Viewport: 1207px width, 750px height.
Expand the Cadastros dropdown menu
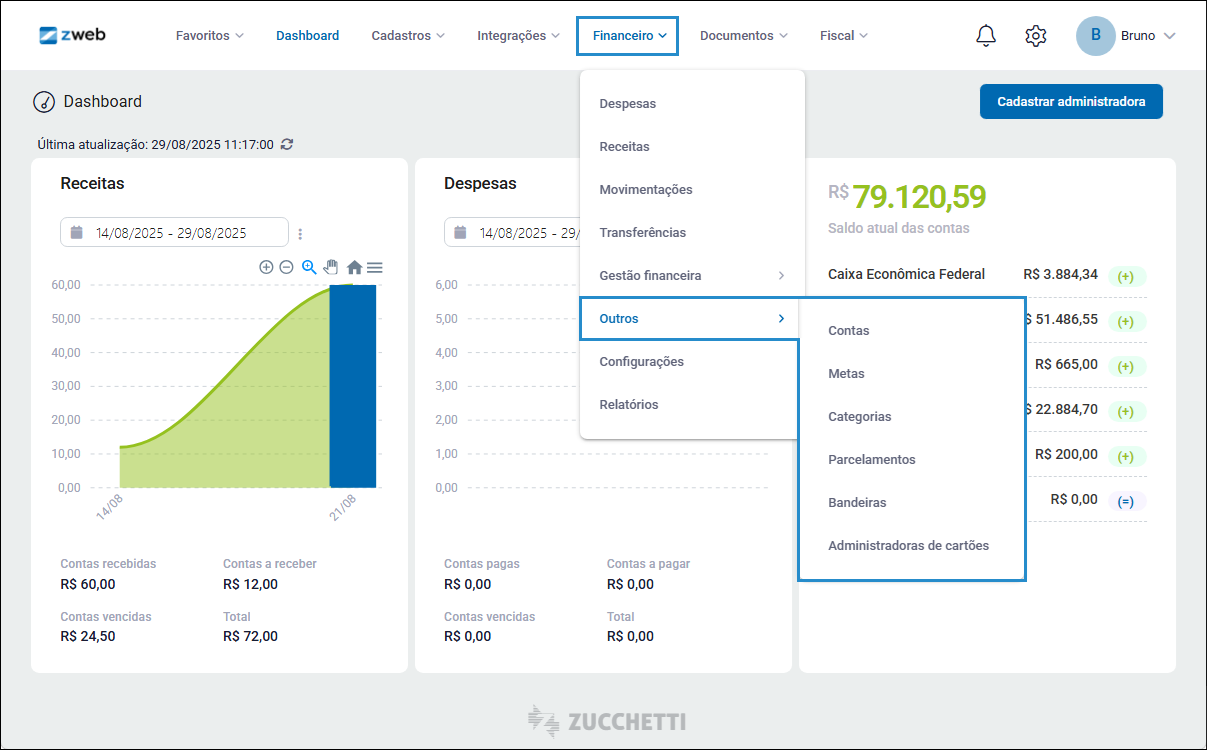tap(408, 36)
